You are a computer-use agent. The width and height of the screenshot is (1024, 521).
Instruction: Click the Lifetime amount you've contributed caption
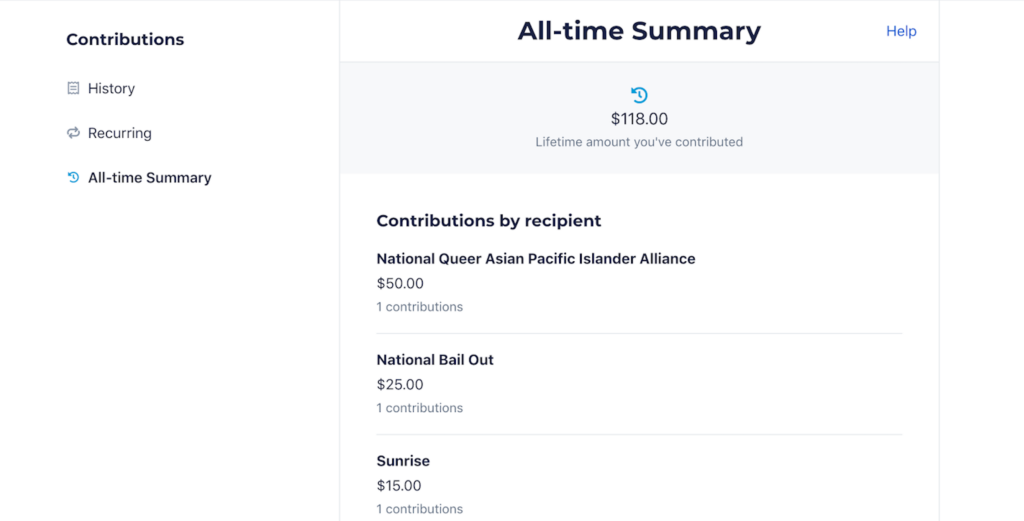click(x=639, y=142)
